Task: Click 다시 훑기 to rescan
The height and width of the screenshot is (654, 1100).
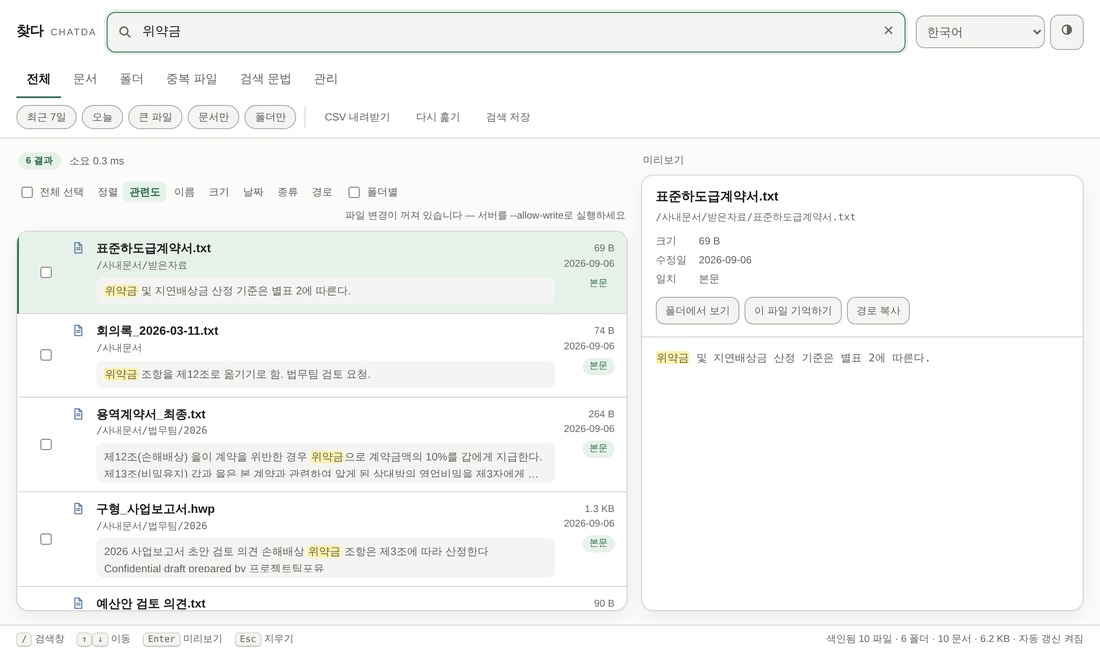Action: tap(438, 117)
